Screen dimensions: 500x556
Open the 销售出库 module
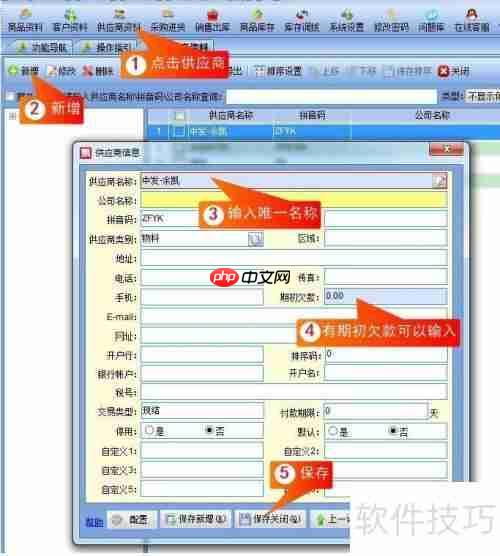(x=212, y=21)
